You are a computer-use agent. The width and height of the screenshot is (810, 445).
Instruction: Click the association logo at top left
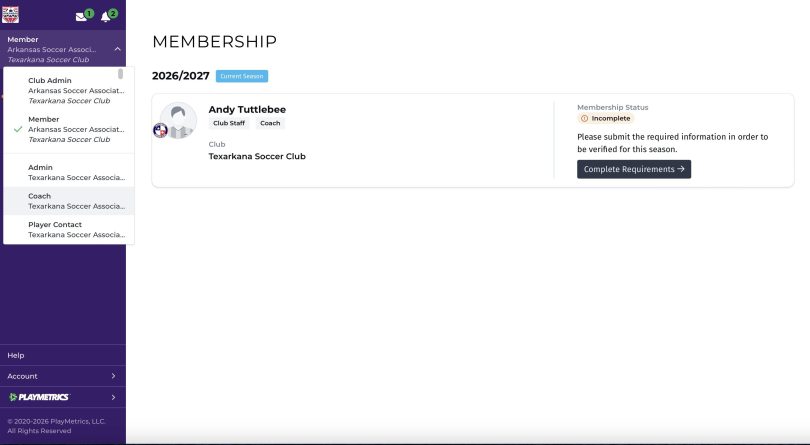pos(10,14)
